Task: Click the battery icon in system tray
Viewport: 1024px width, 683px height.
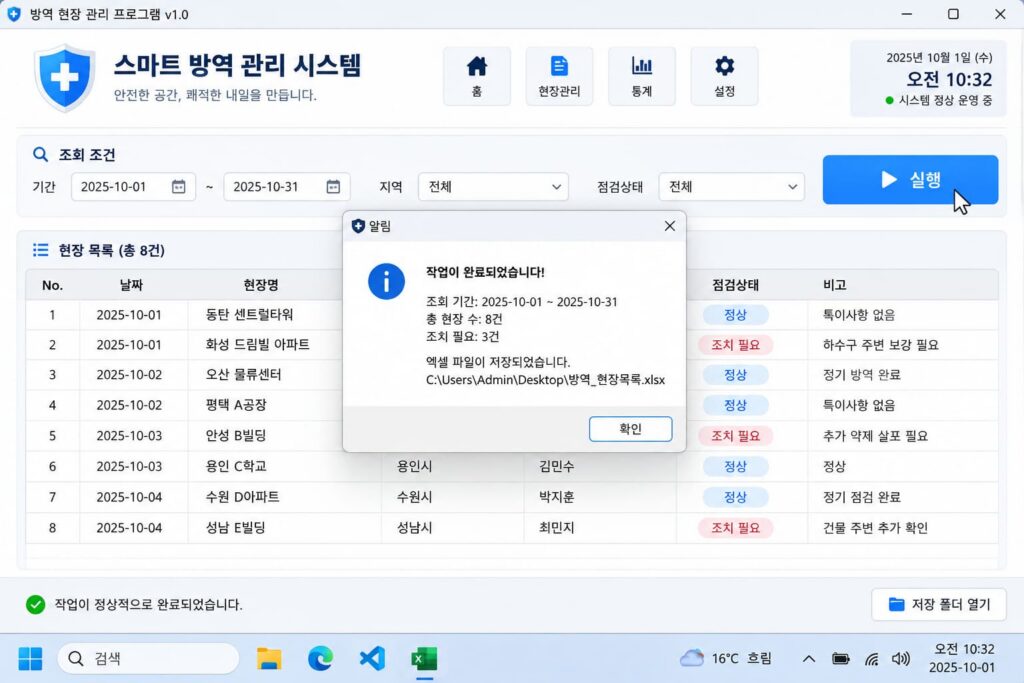Action: click(840, 658)
